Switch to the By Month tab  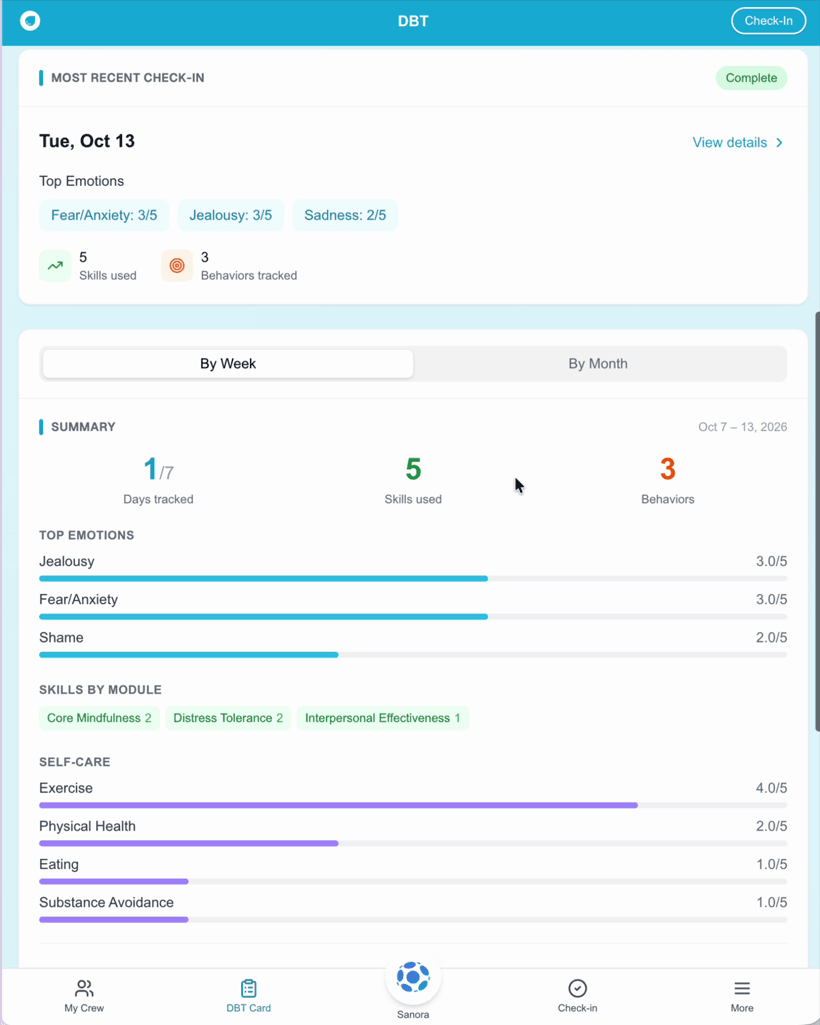click(598, 363)
